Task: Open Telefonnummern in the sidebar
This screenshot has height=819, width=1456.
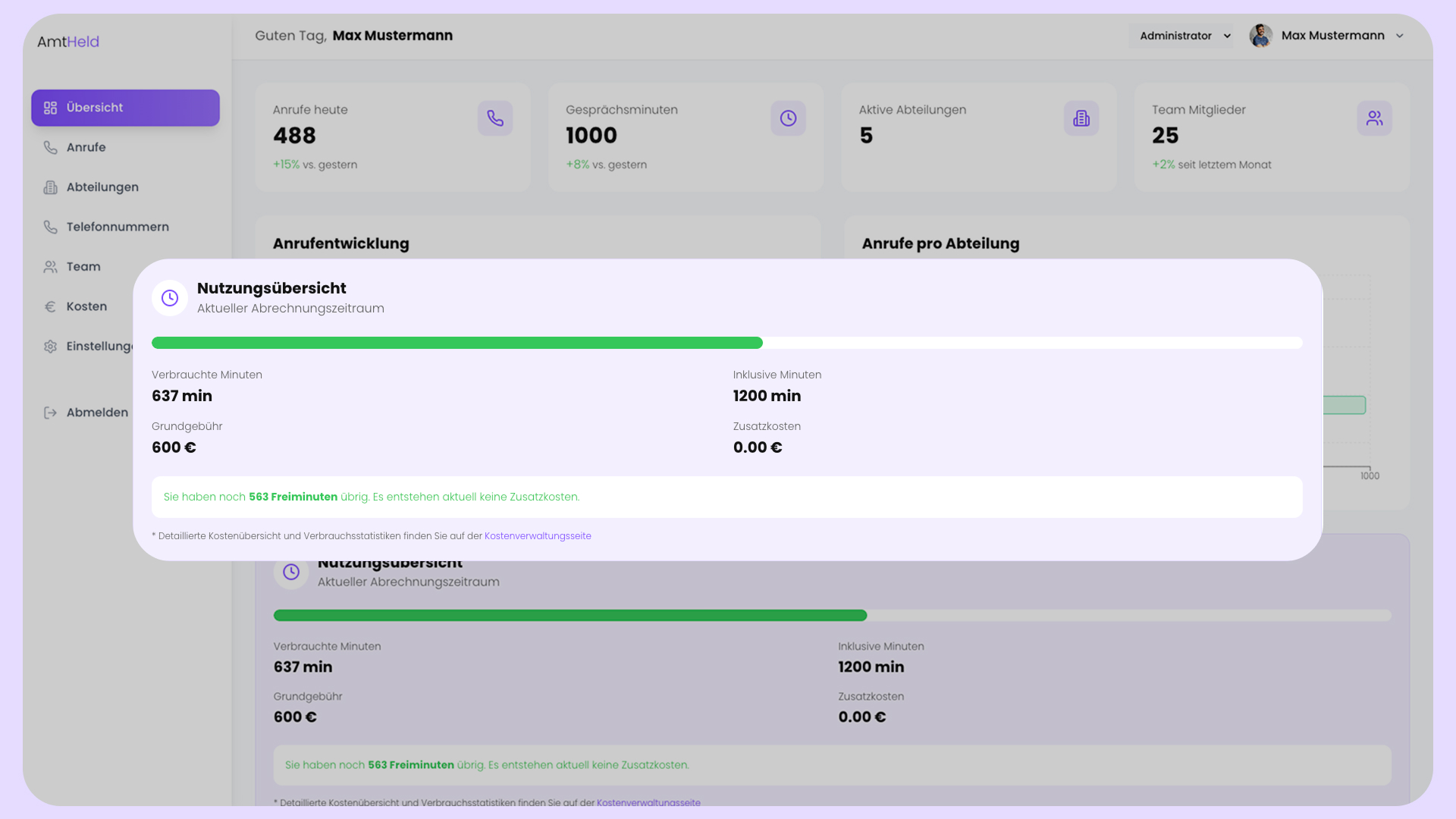Action: click(x=117, y=227)
